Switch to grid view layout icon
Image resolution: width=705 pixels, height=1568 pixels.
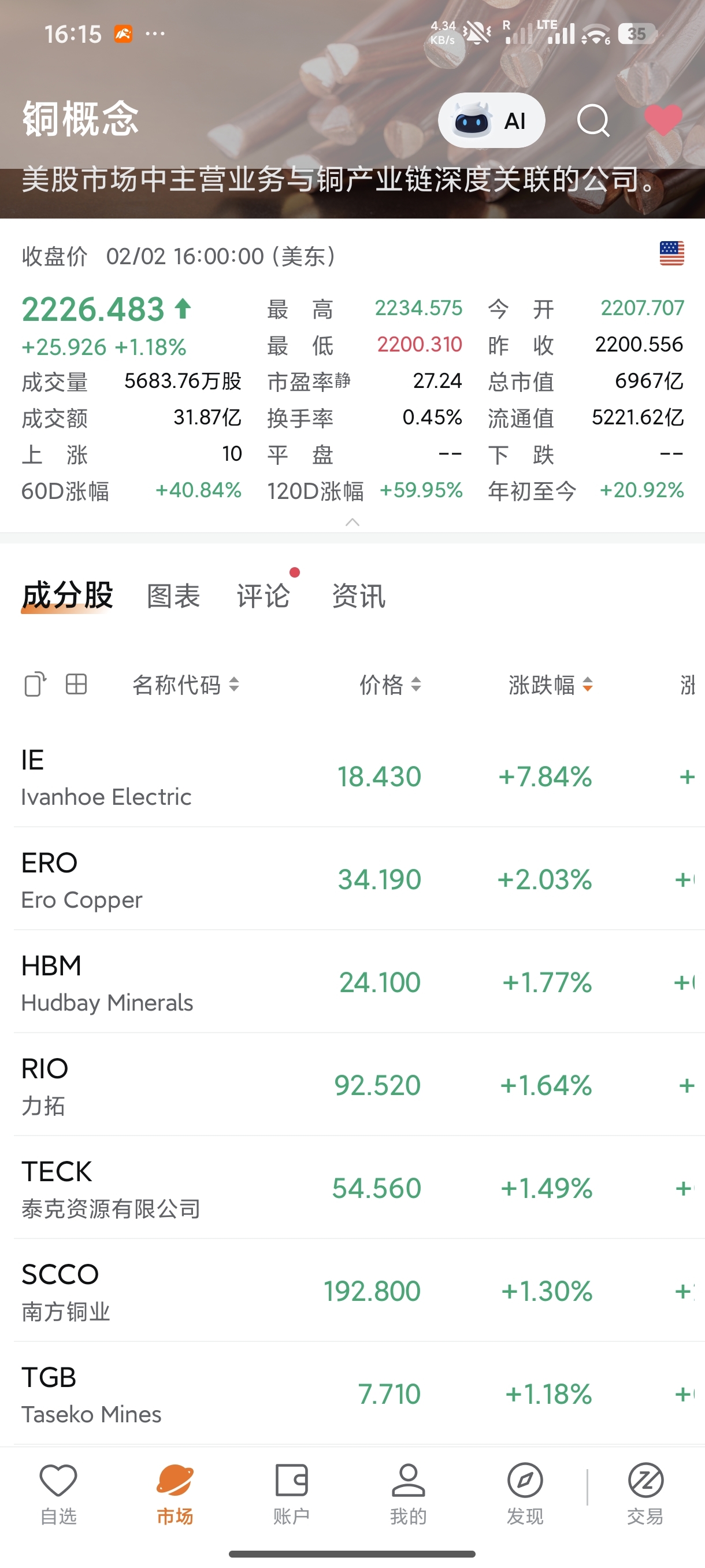coord(77,684)
